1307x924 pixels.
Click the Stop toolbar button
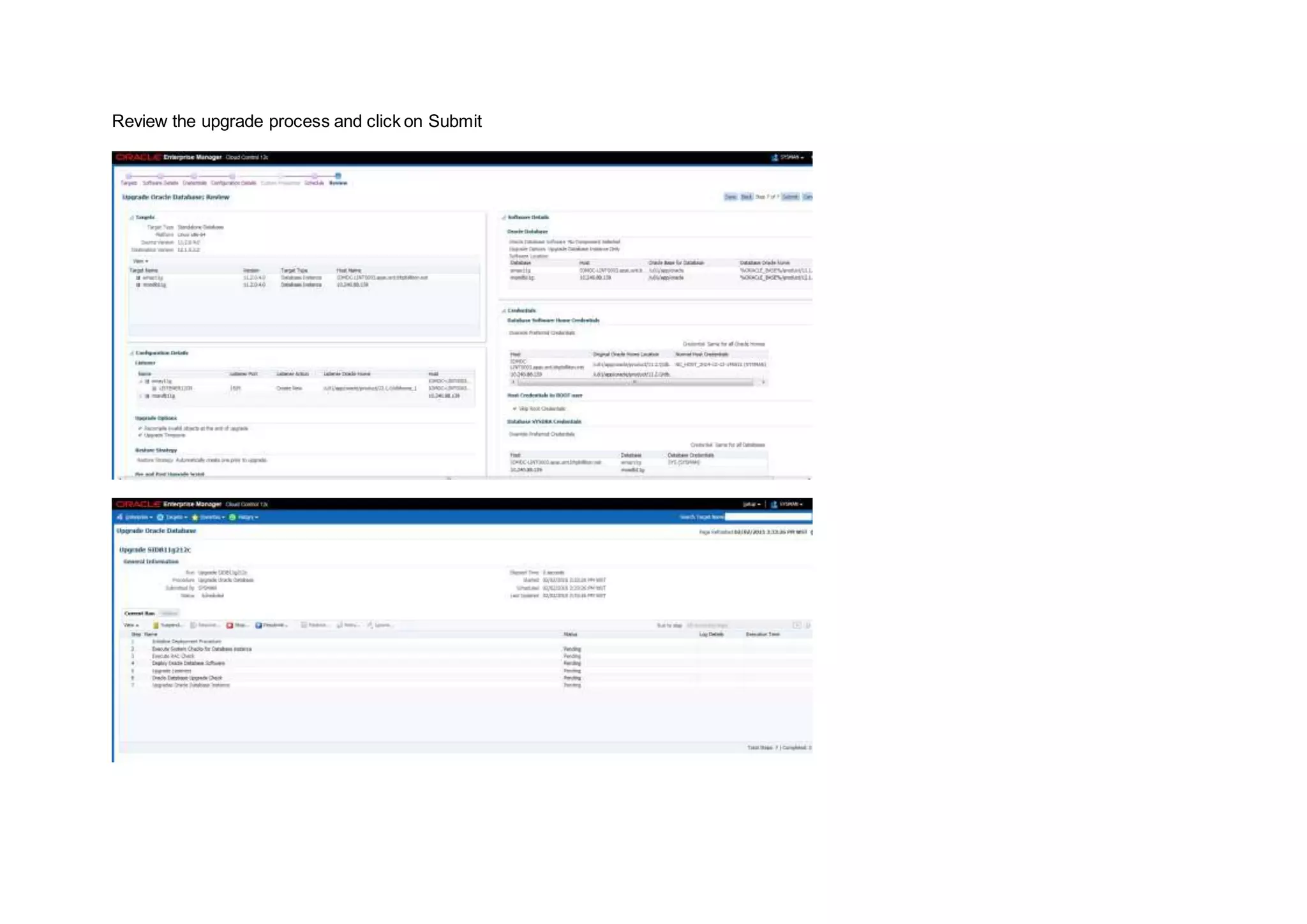(x=238, y=625)
